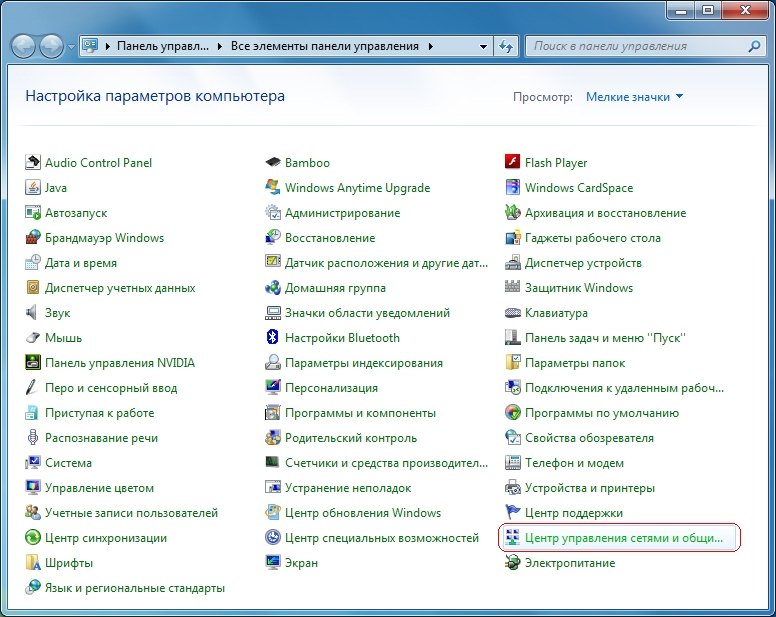Image resolution: width=776 pixels, height=617 pixels.
Task: Click the Bamboo tablet icon
Action: [273, 162]
